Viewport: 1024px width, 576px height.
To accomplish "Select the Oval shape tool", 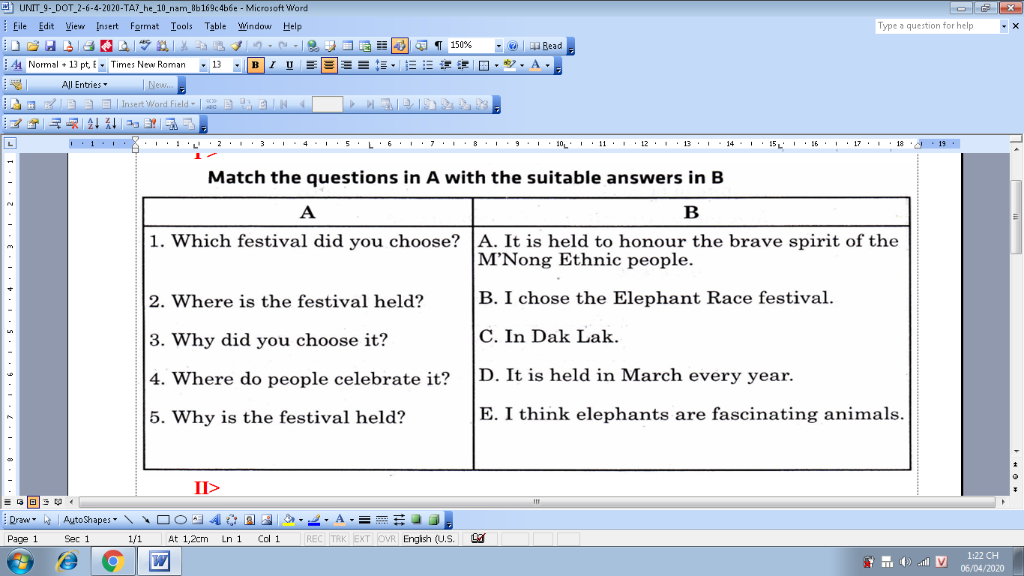I will tap(180, 520).
